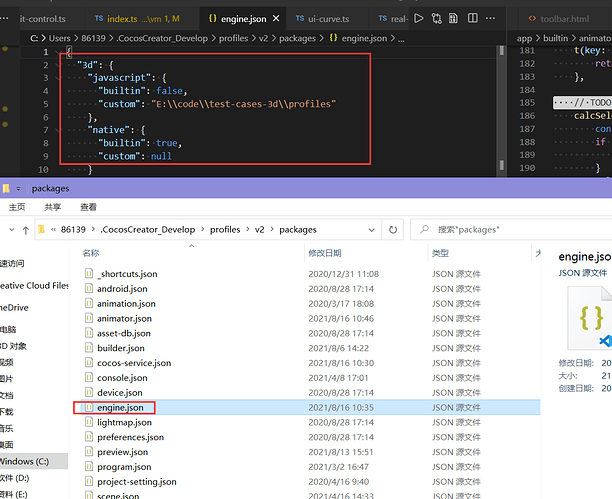The height and width of the screenshot is (499, 612).
Task: Expand the address bar history dropdown
Action: tap(372, 230)
